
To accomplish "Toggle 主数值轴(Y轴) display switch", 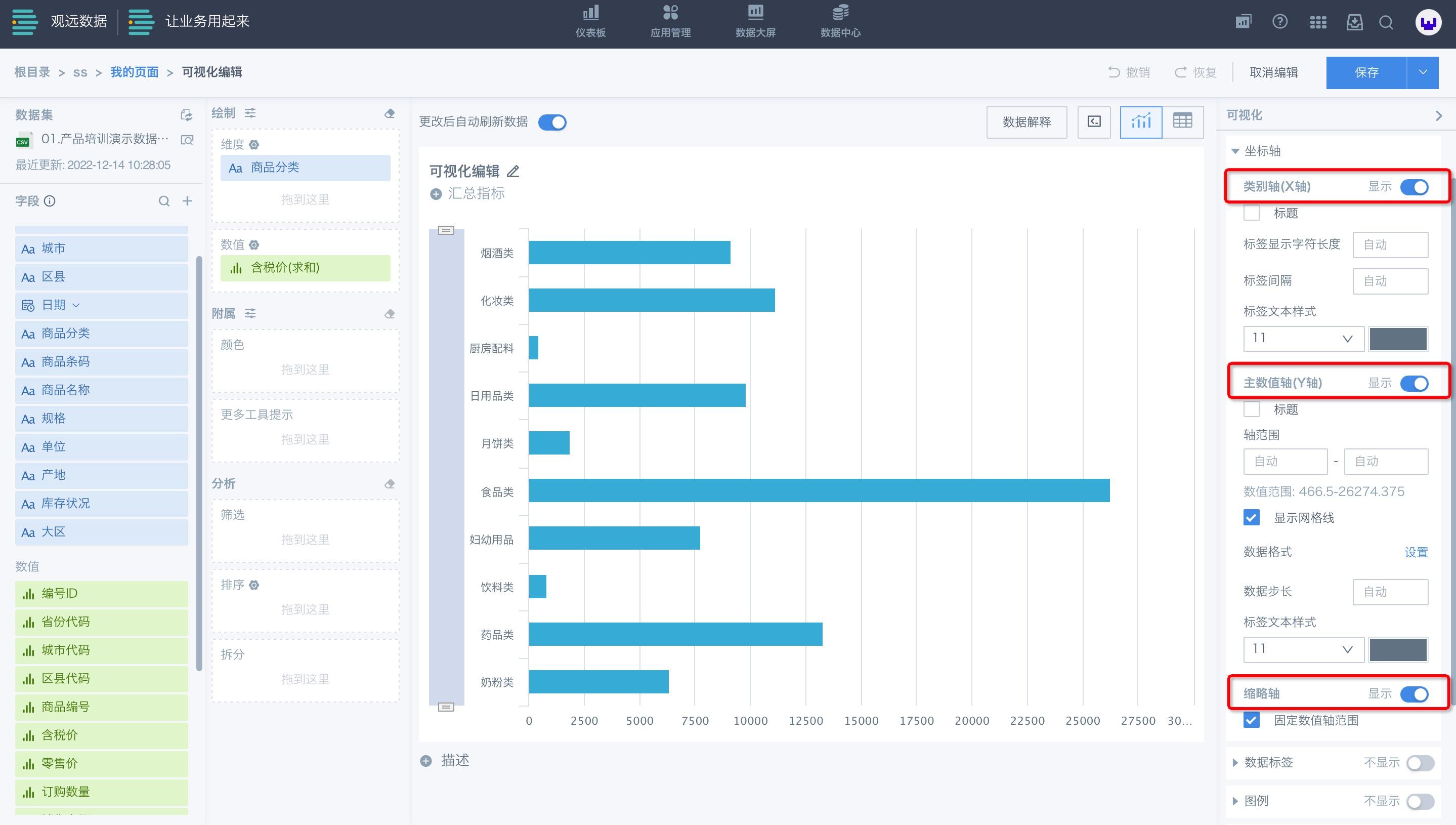I will [1414, 384].
